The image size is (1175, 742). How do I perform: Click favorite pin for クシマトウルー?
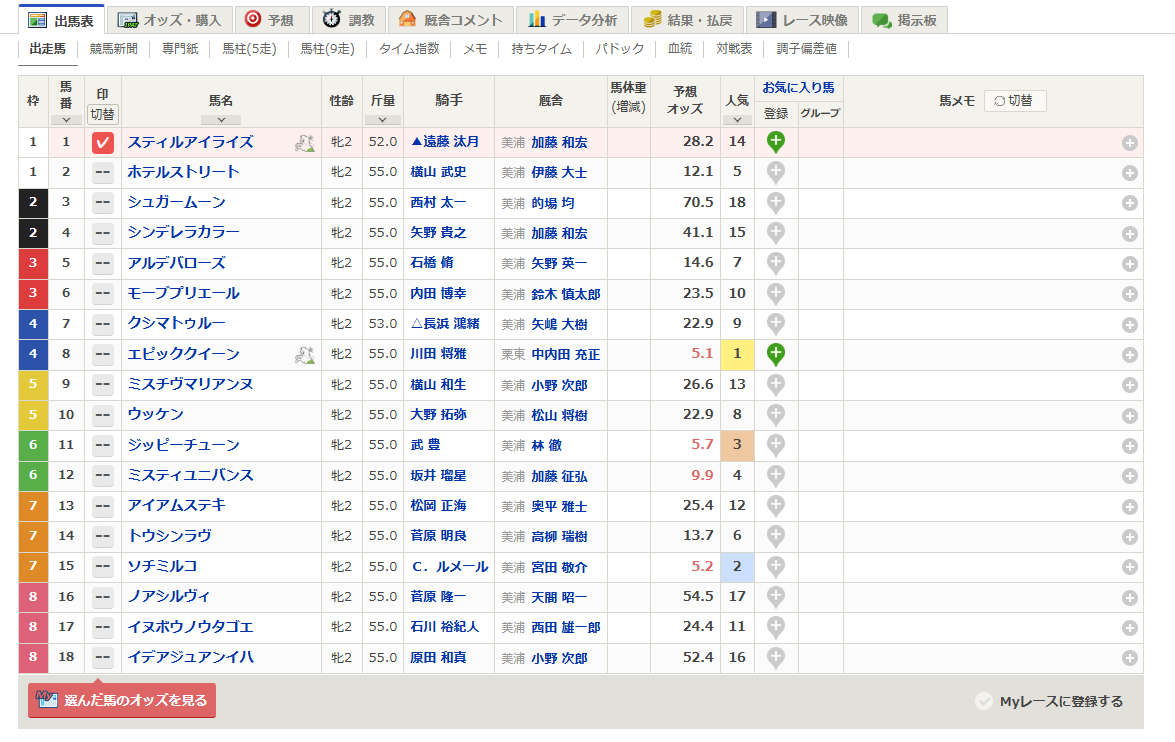pyautogui.click(x=776, y=324)
